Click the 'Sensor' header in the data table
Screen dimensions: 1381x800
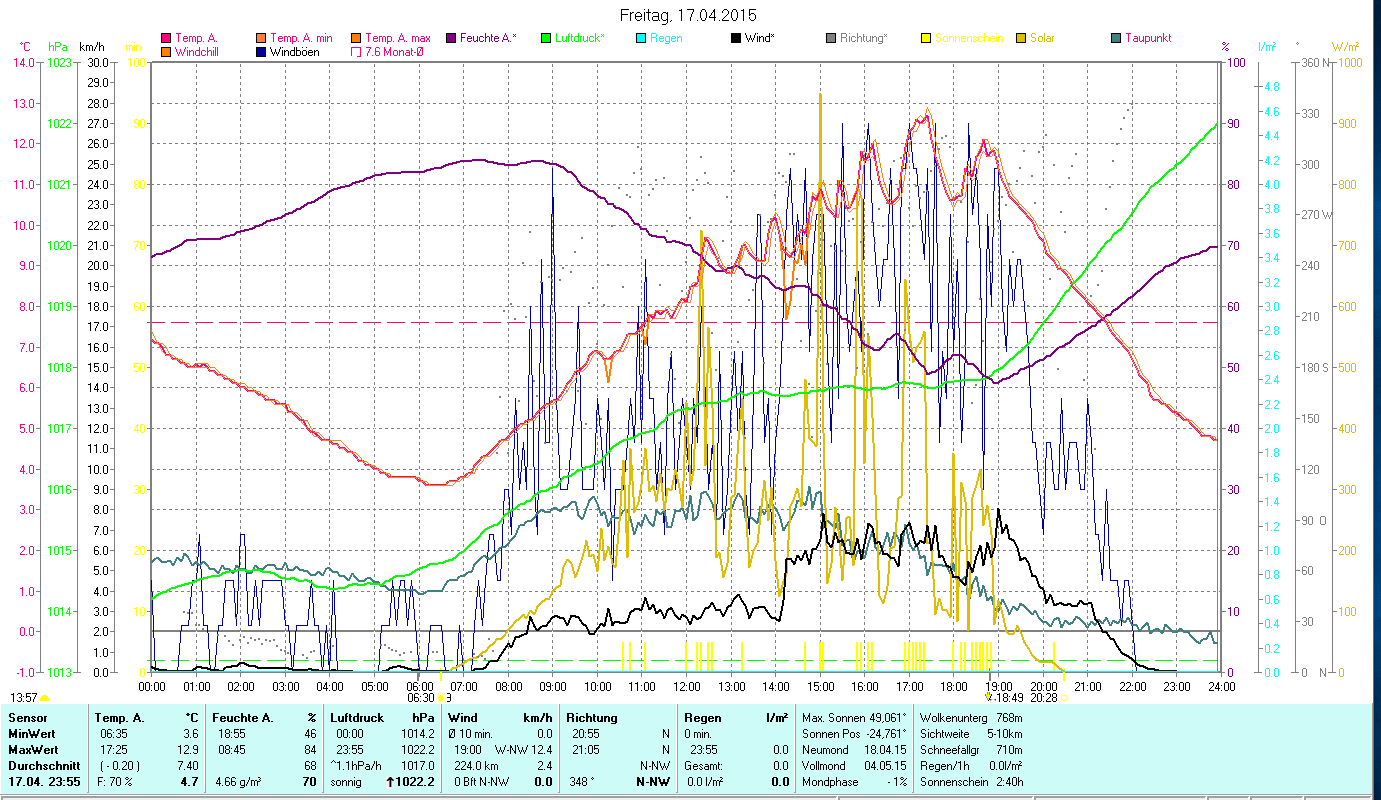pyautogui.click(x=26, y=718)
